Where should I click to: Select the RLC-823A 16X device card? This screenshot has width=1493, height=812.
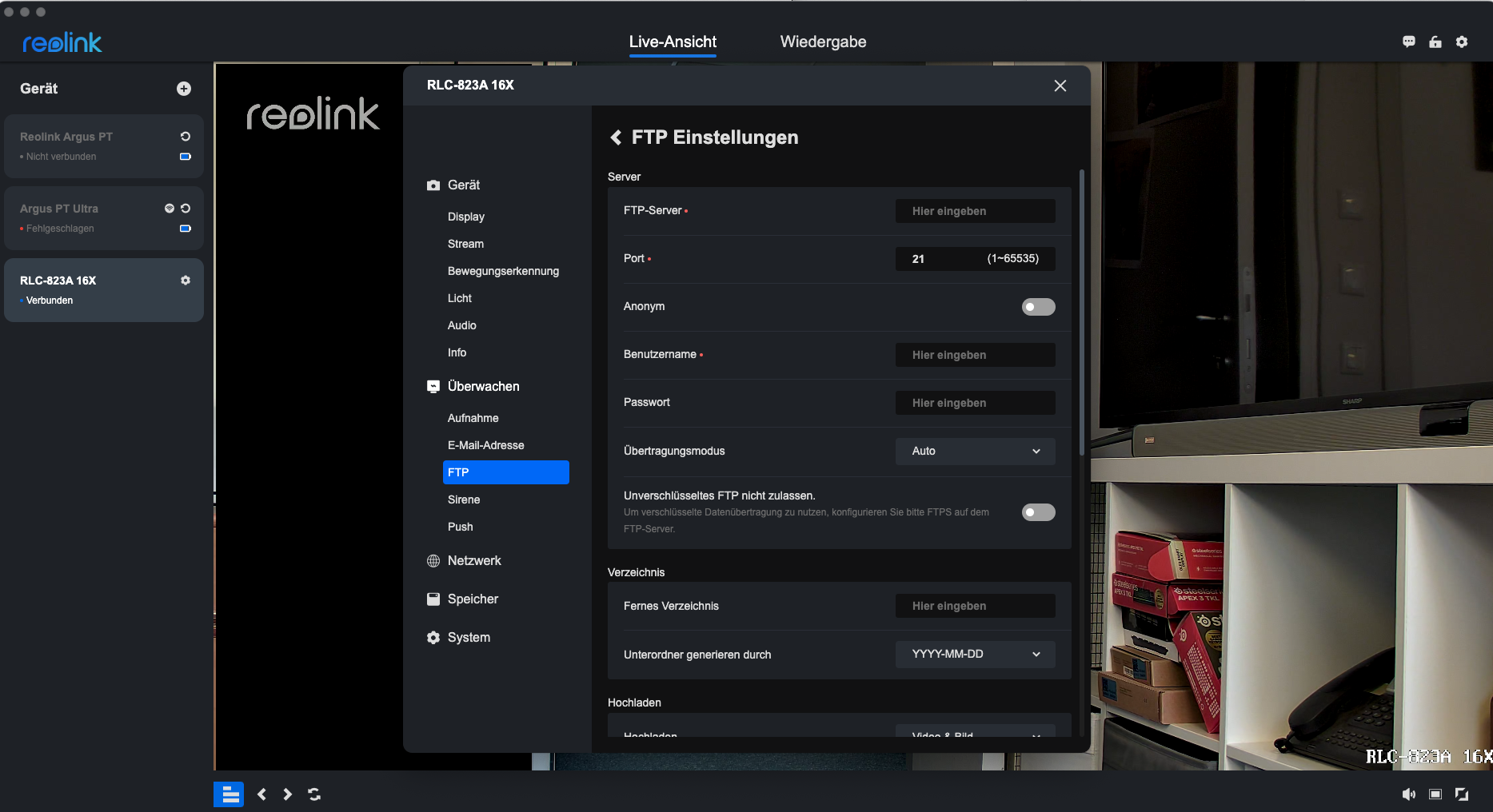point(104,290)
